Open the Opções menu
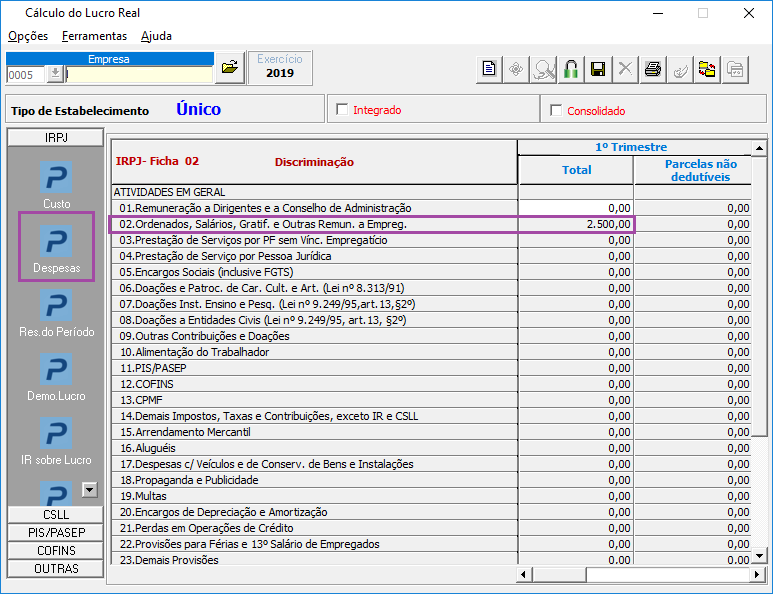This screenshot has height=594, width=773. (28, 36)
